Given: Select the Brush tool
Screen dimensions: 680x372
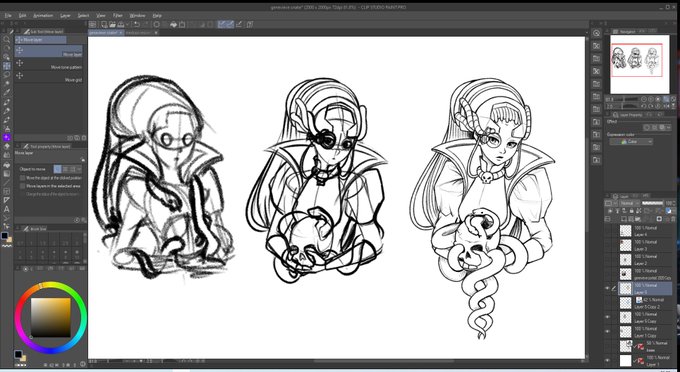Looking at the screenshot, I should click(x=7, y=120).
